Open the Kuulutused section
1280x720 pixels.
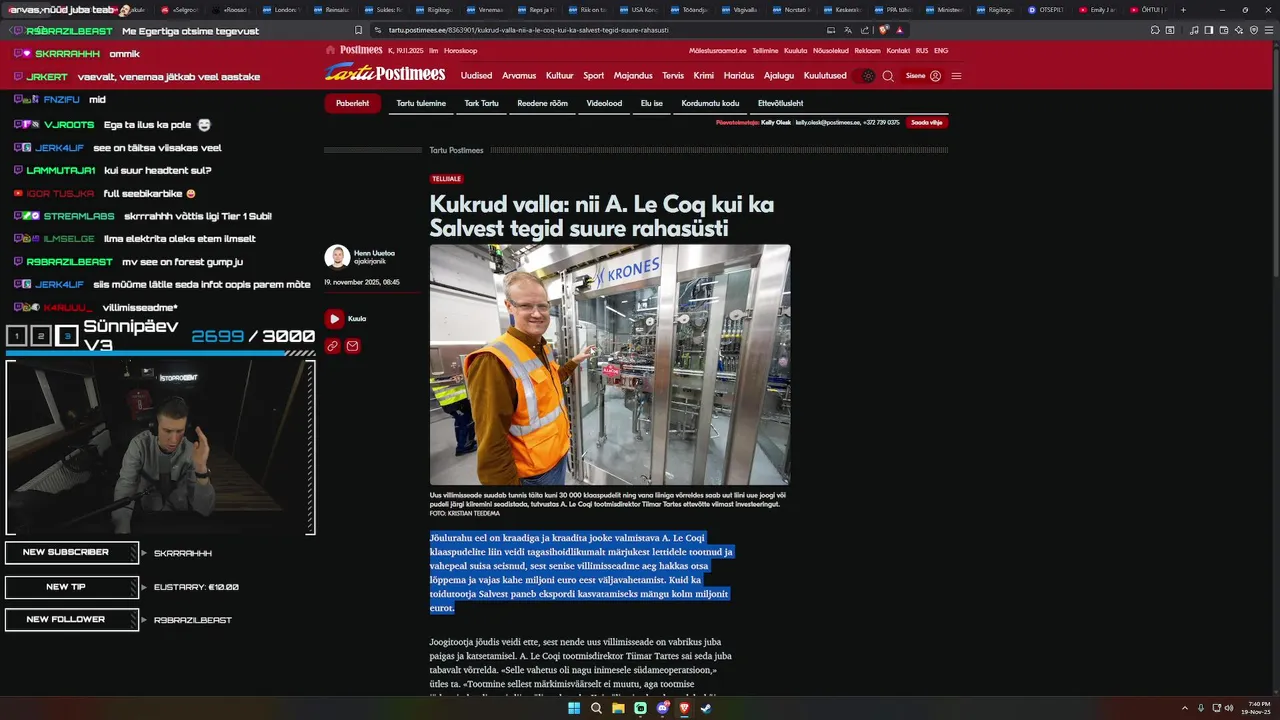click(825, 76)
